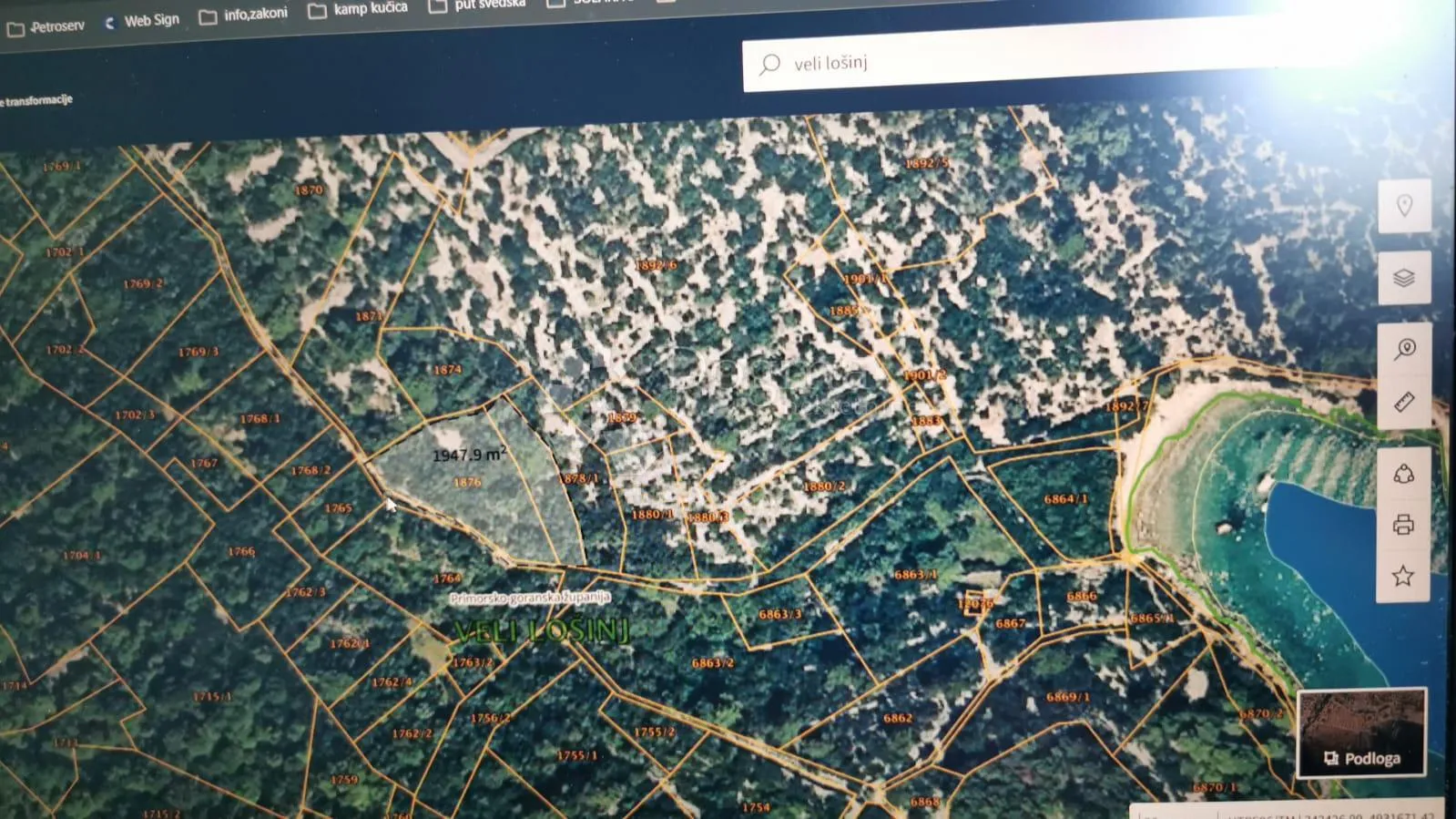Activate the ruler measurement tool
Image resolution: width=1456 pixels, height=819 pixels.
click(1404, 402)
